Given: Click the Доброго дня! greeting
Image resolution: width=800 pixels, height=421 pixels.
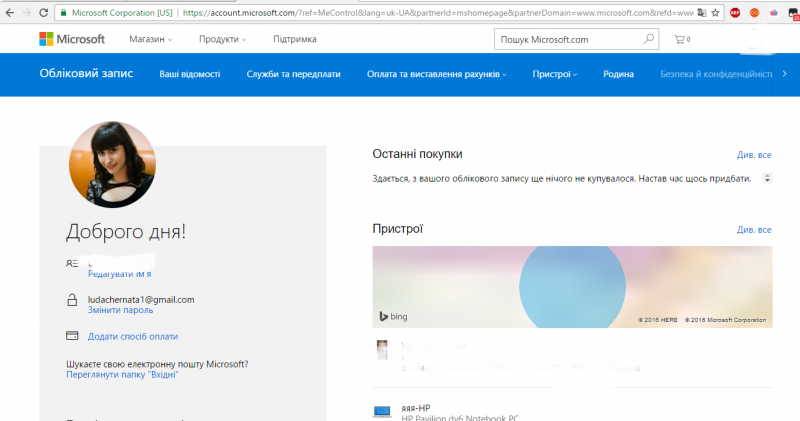Looking at the screenshot, I should click(126, 231).
